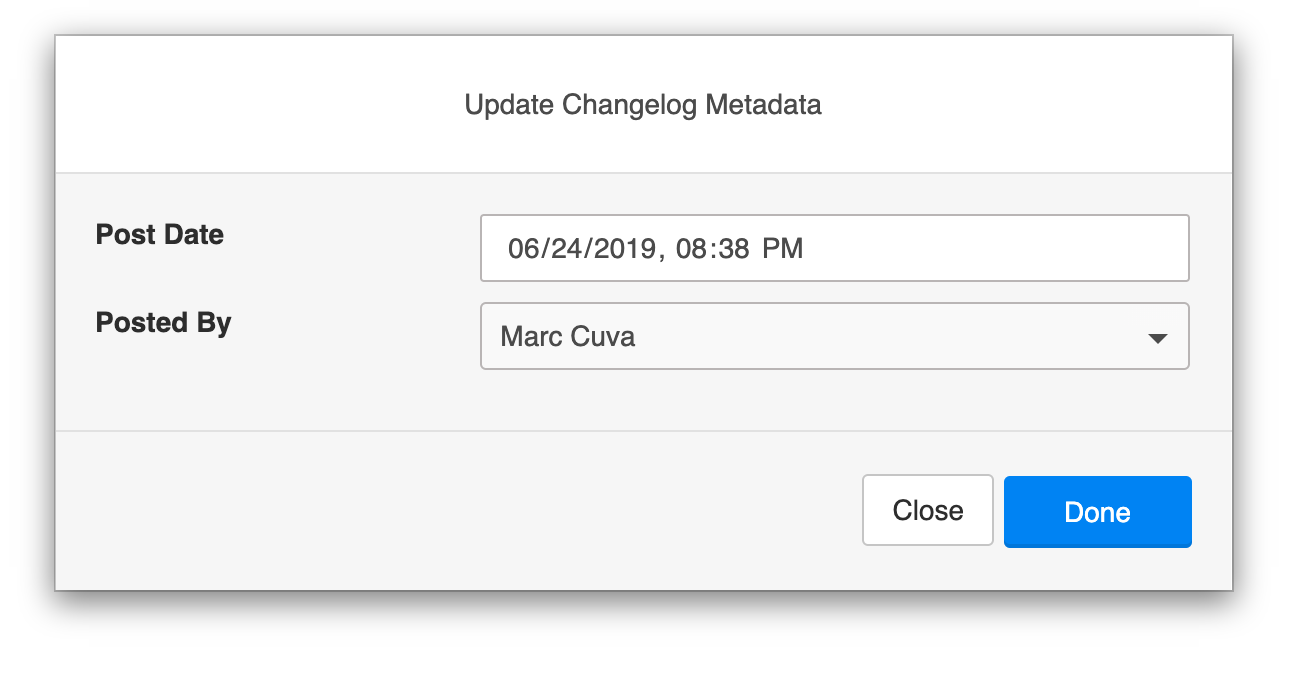
Task: Click the Post Date label
Action: tap(160, 235)
